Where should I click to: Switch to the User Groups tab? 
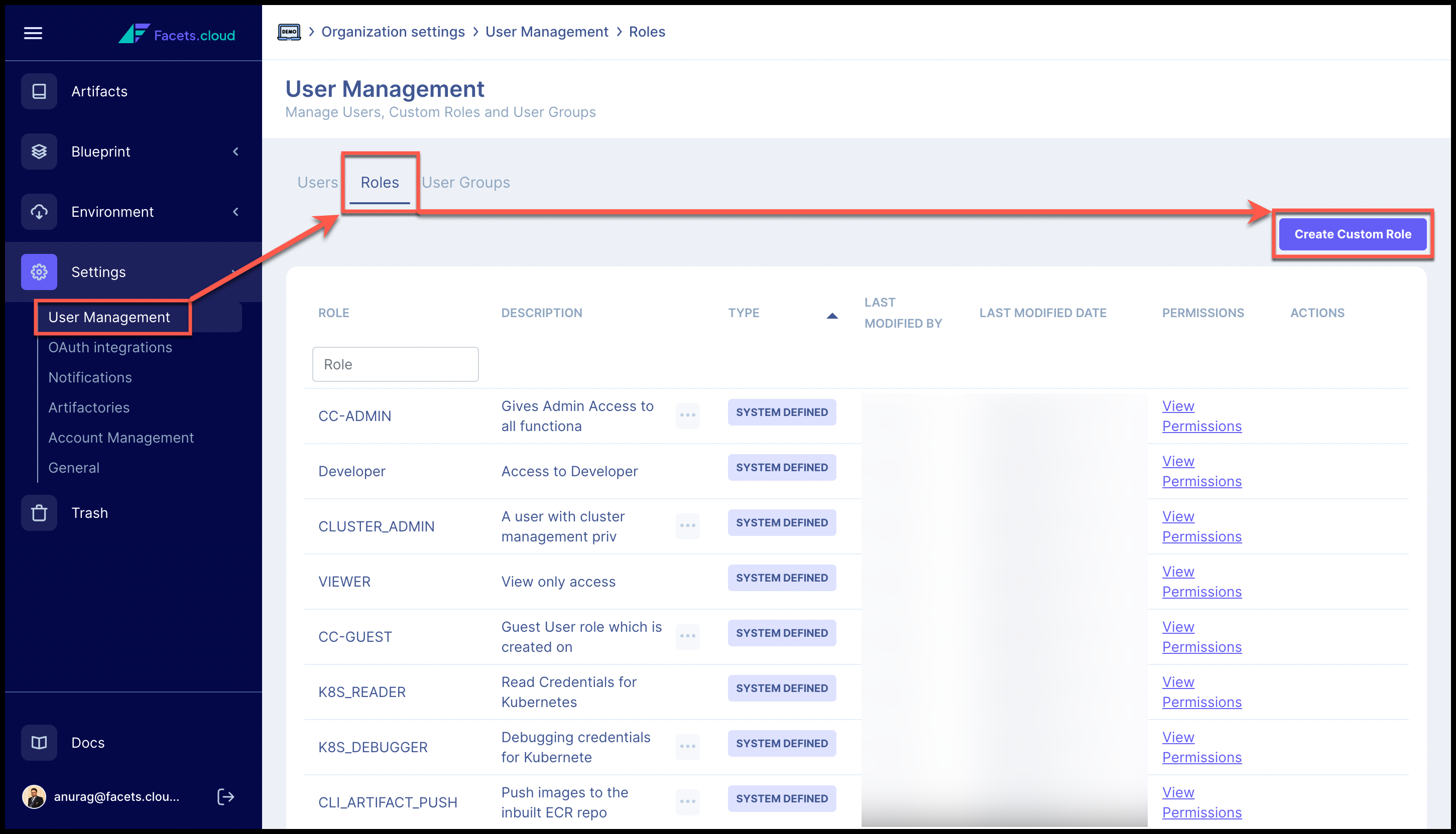click(x=465, y=182)
